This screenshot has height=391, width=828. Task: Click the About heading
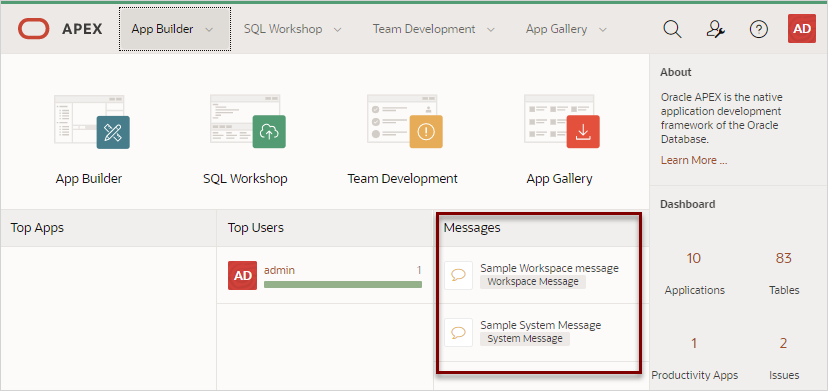[x=675, y=72]
